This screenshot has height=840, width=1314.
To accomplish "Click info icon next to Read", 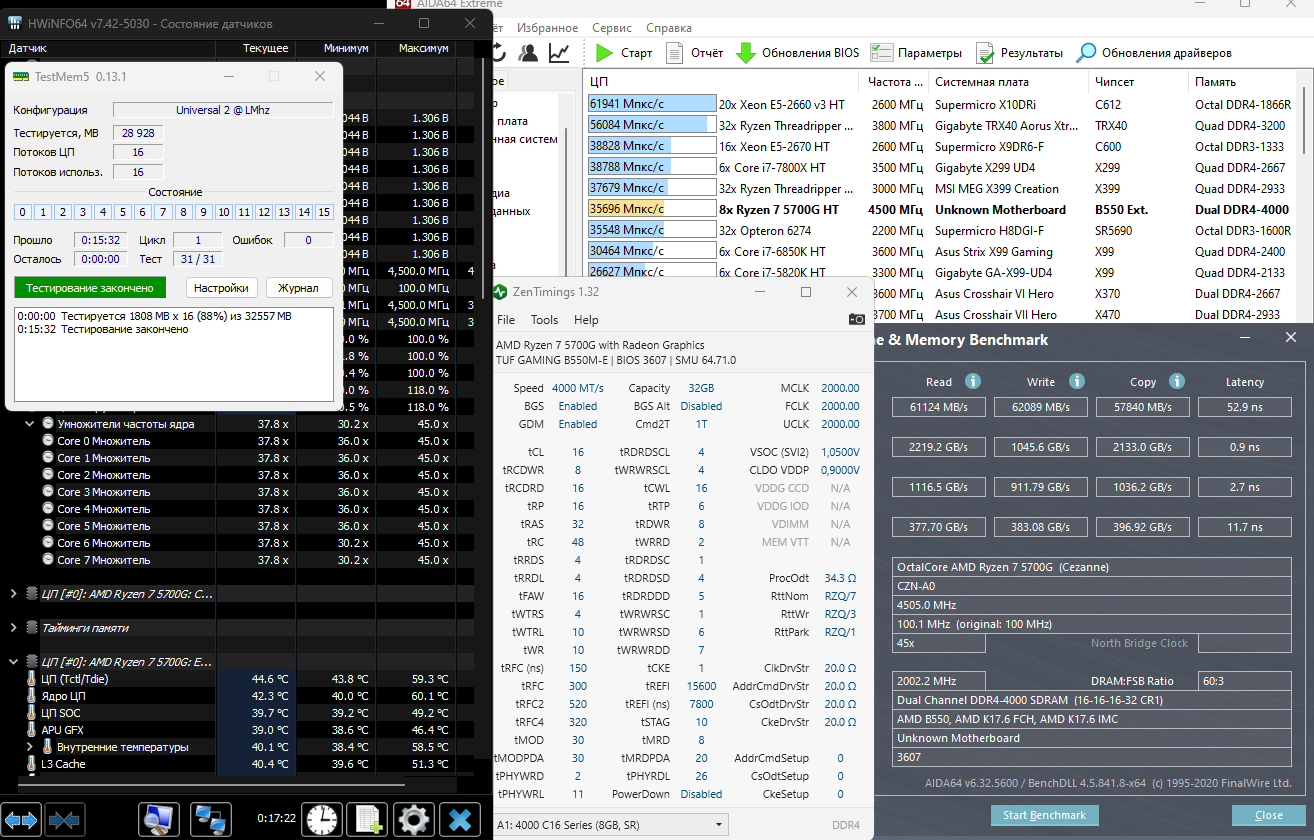I will pos(973,381).
